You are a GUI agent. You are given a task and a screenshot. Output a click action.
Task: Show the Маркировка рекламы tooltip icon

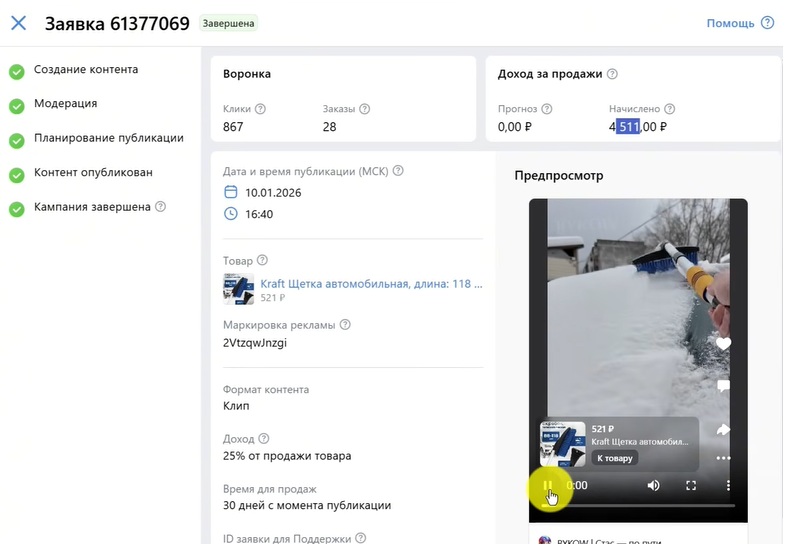pos(345,325)
